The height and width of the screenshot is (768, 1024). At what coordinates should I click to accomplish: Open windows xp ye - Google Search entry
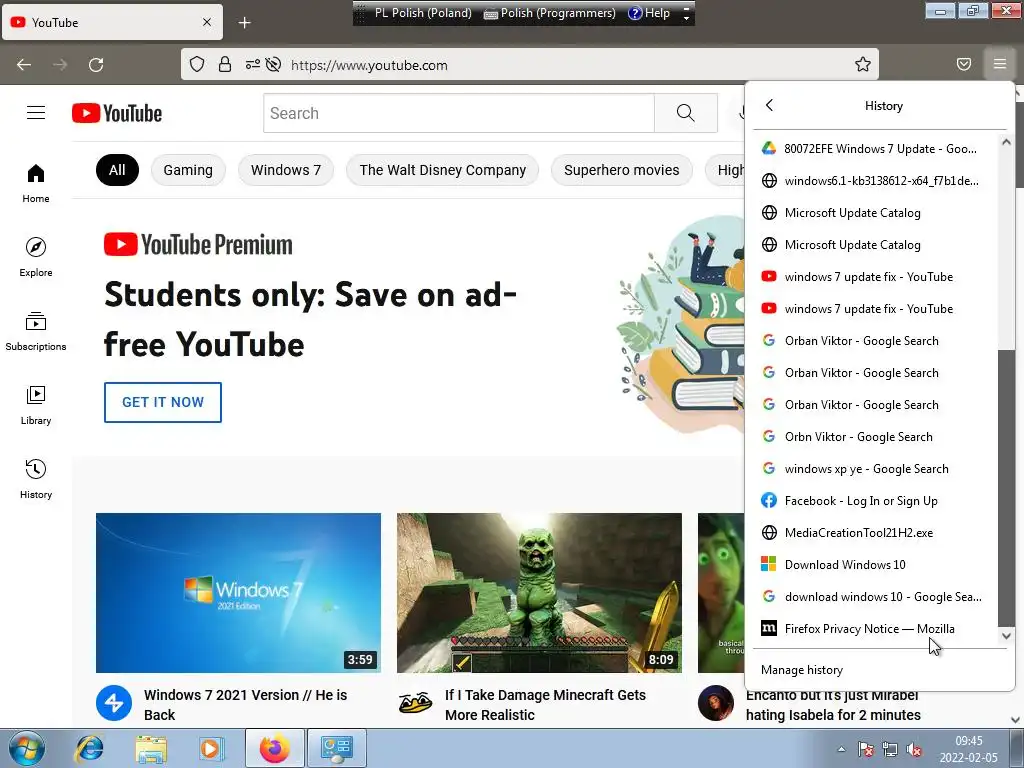875,468
